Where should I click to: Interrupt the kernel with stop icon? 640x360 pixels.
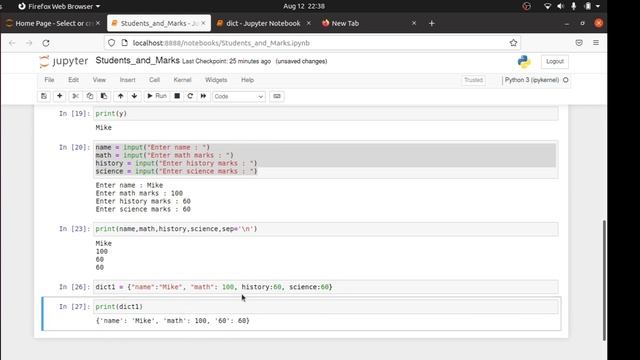177,96
